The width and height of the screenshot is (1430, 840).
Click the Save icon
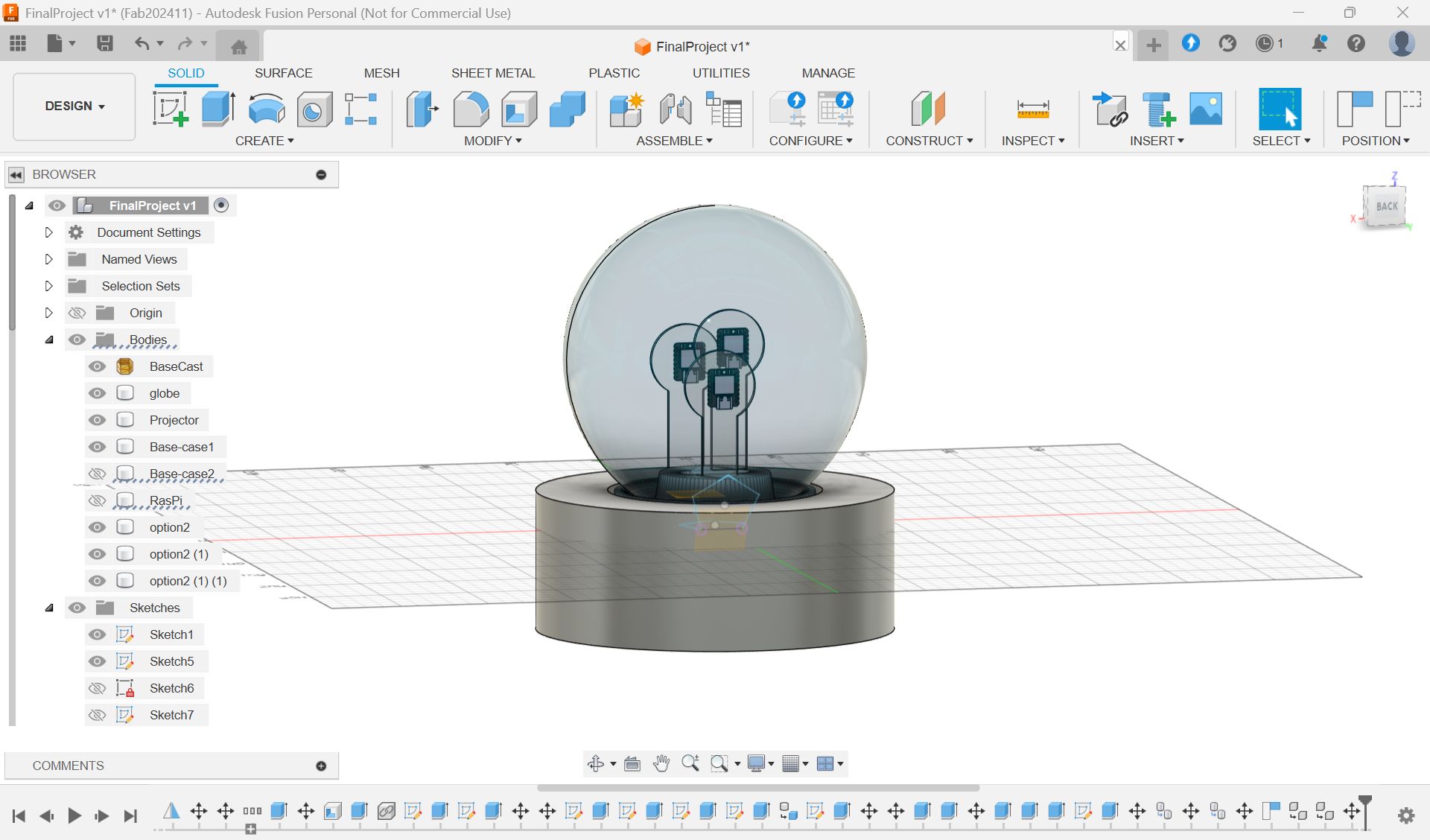click(x=105, y=43)
